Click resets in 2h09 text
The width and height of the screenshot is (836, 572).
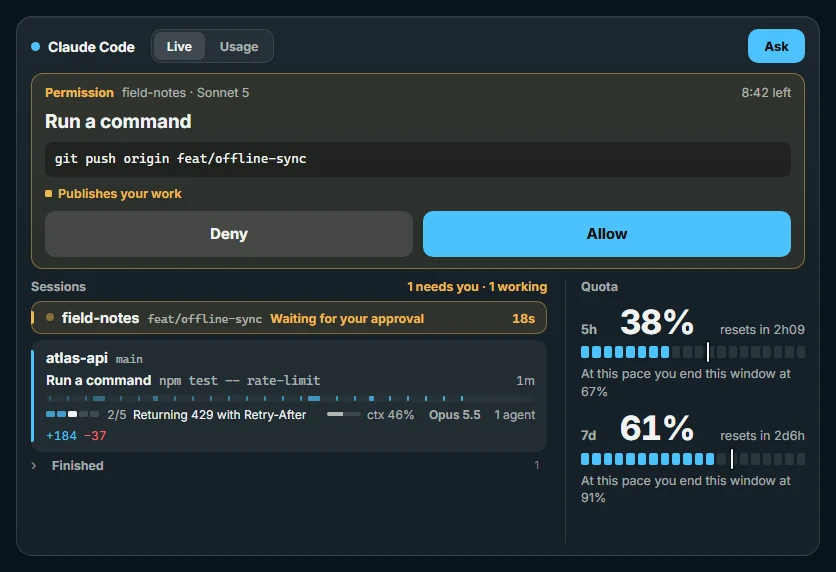coord(762,329)
